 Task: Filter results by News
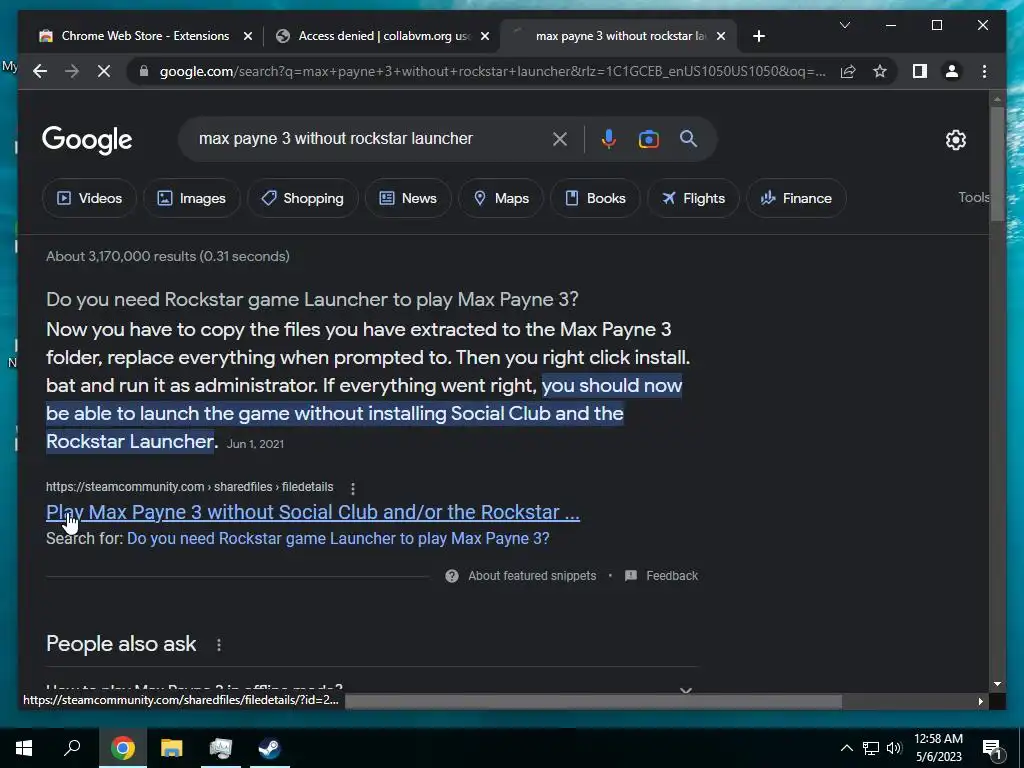click(x=408, y=198)
